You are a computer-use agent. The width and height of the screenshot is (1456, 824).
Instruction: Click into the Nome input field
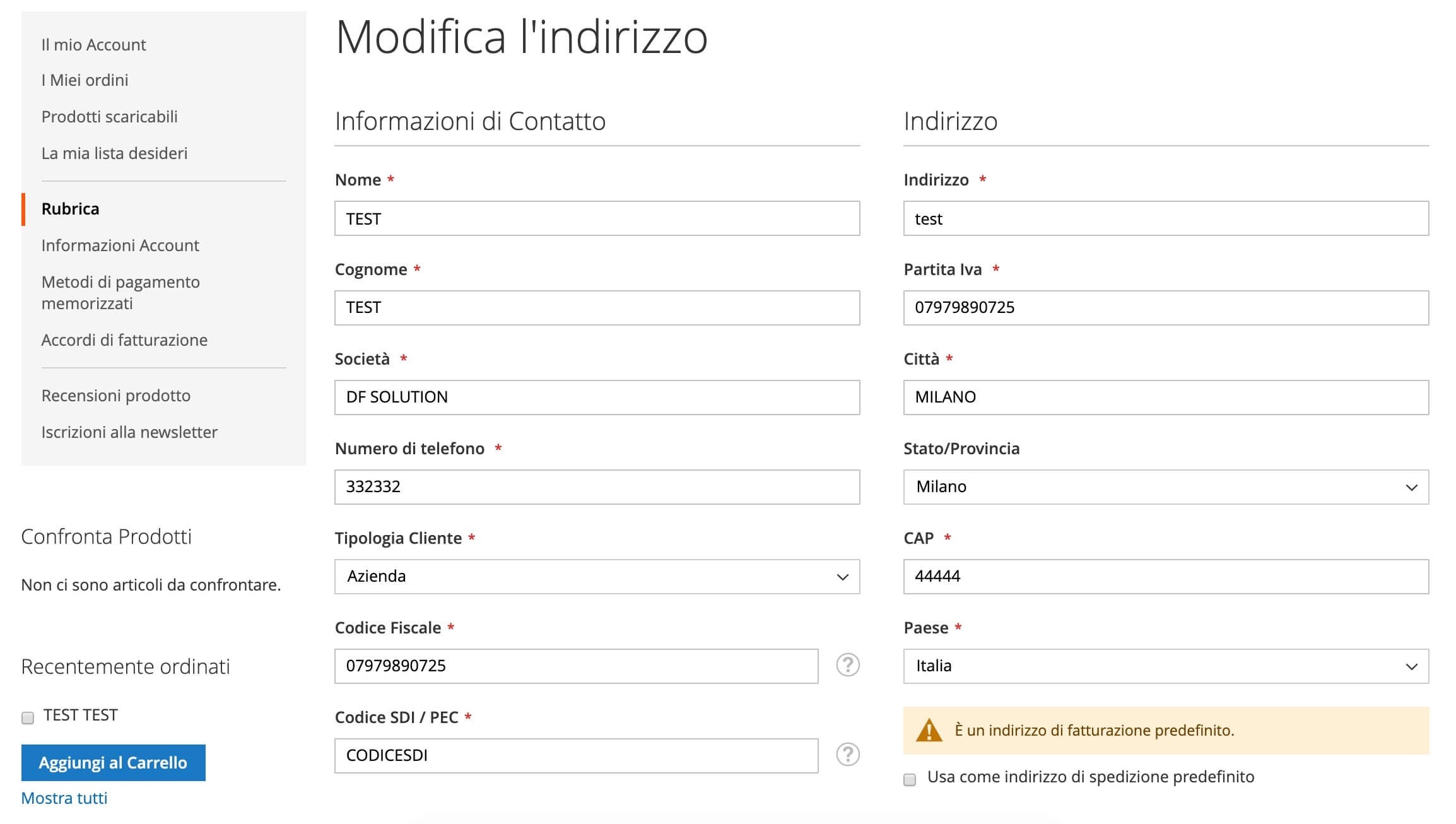click(x=597, y=218)
